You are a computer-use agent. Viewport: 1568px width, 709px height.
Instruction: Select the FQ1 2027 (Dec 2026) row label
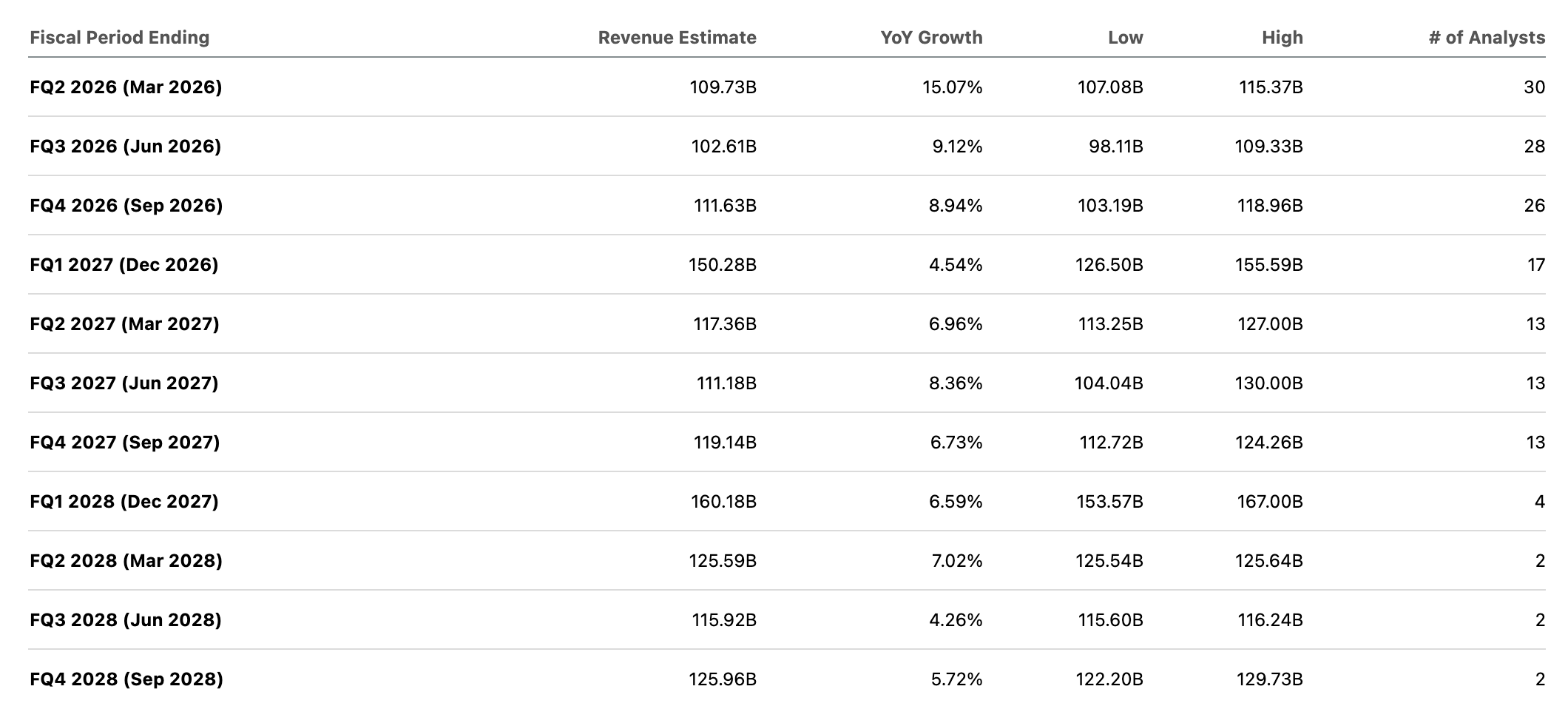(x=124, y=265)
